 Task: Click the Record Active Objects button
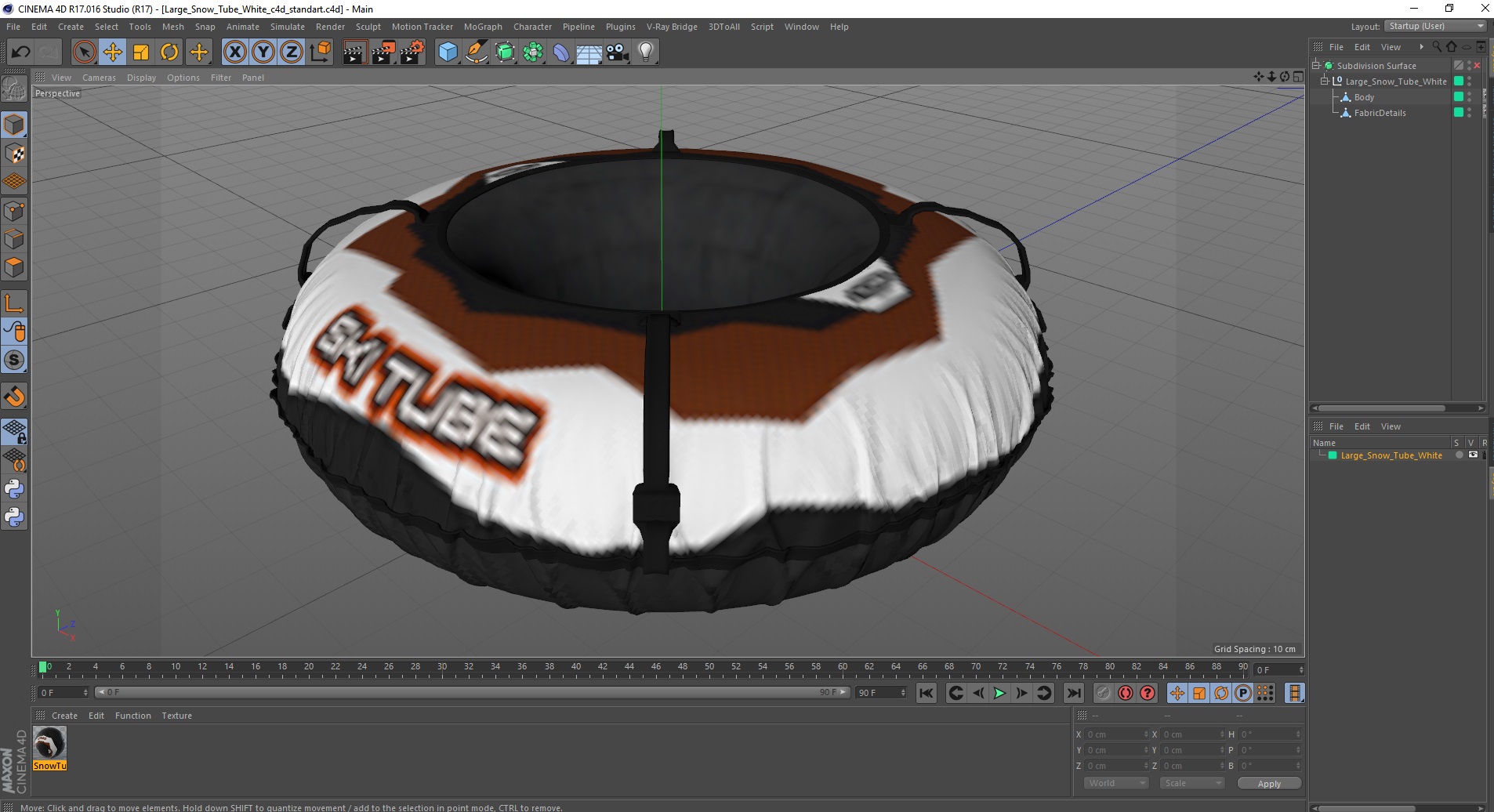click(1104, 693)
